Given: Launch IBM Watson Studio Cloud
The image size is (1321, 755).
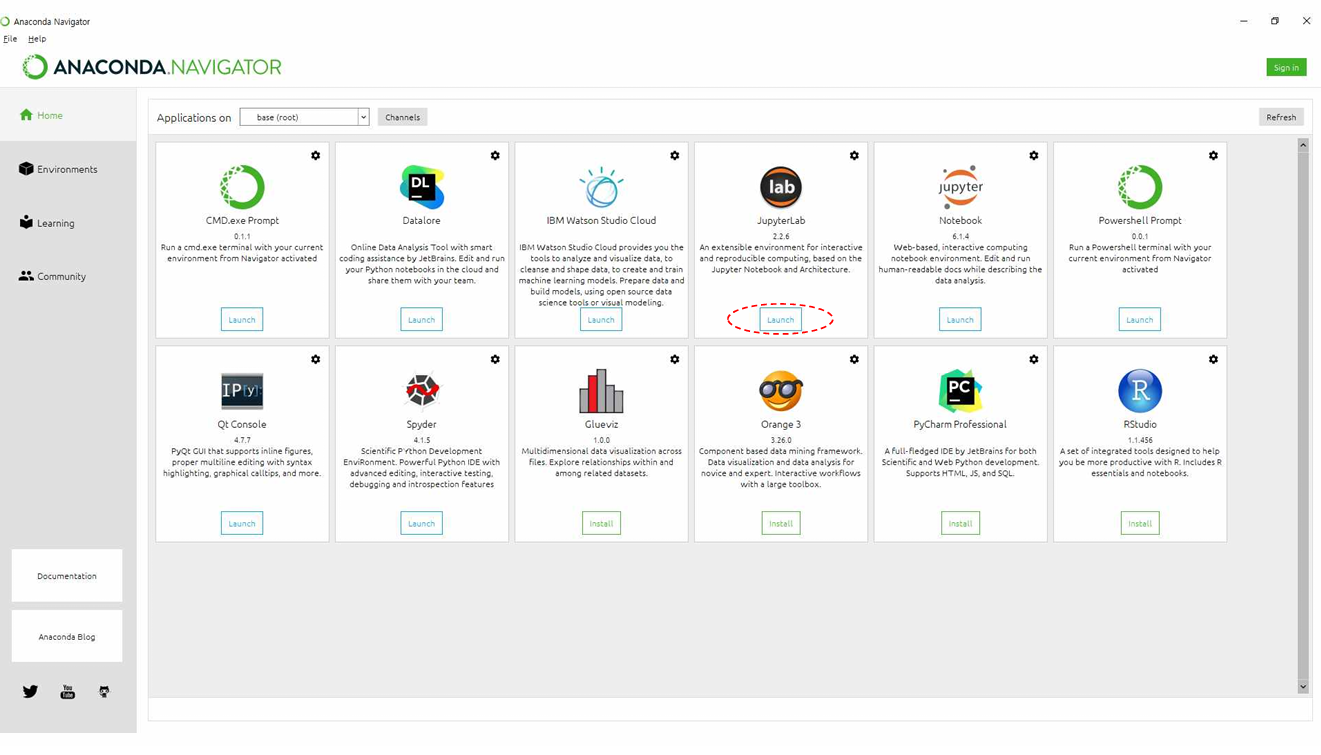Looking at the screenshot, I should (x=601, y=320).
